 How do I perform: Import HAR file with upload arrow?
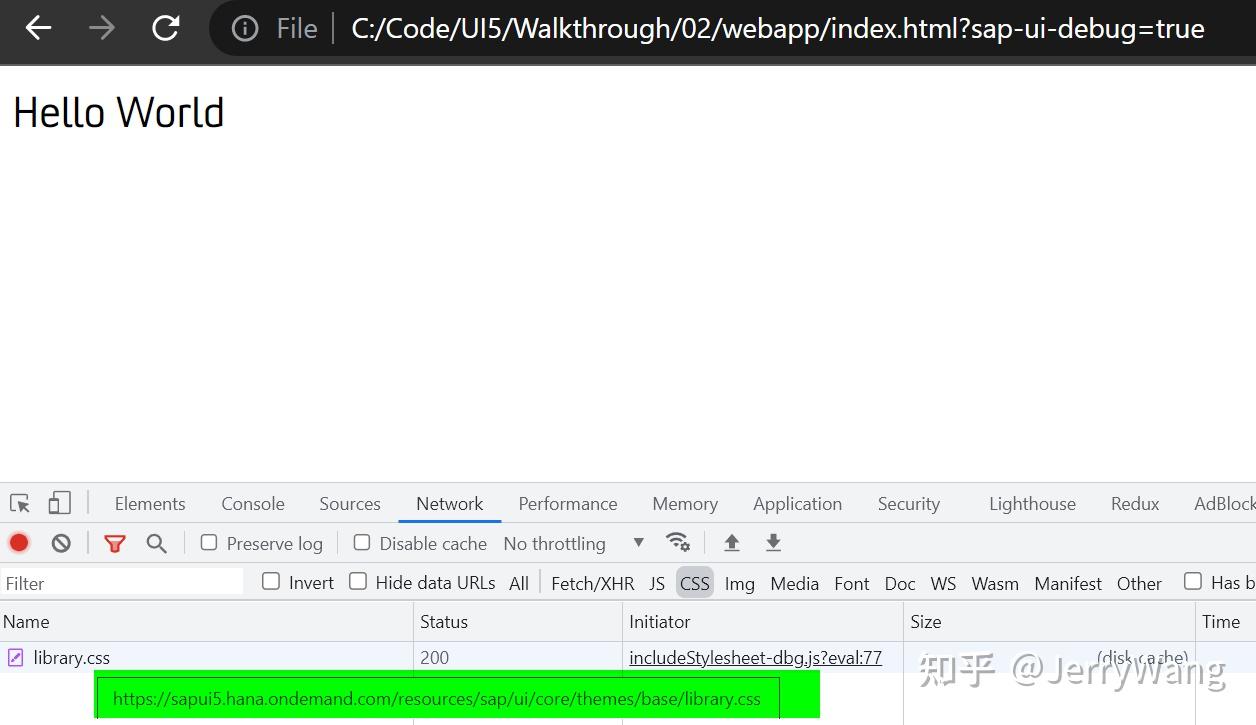731,542
